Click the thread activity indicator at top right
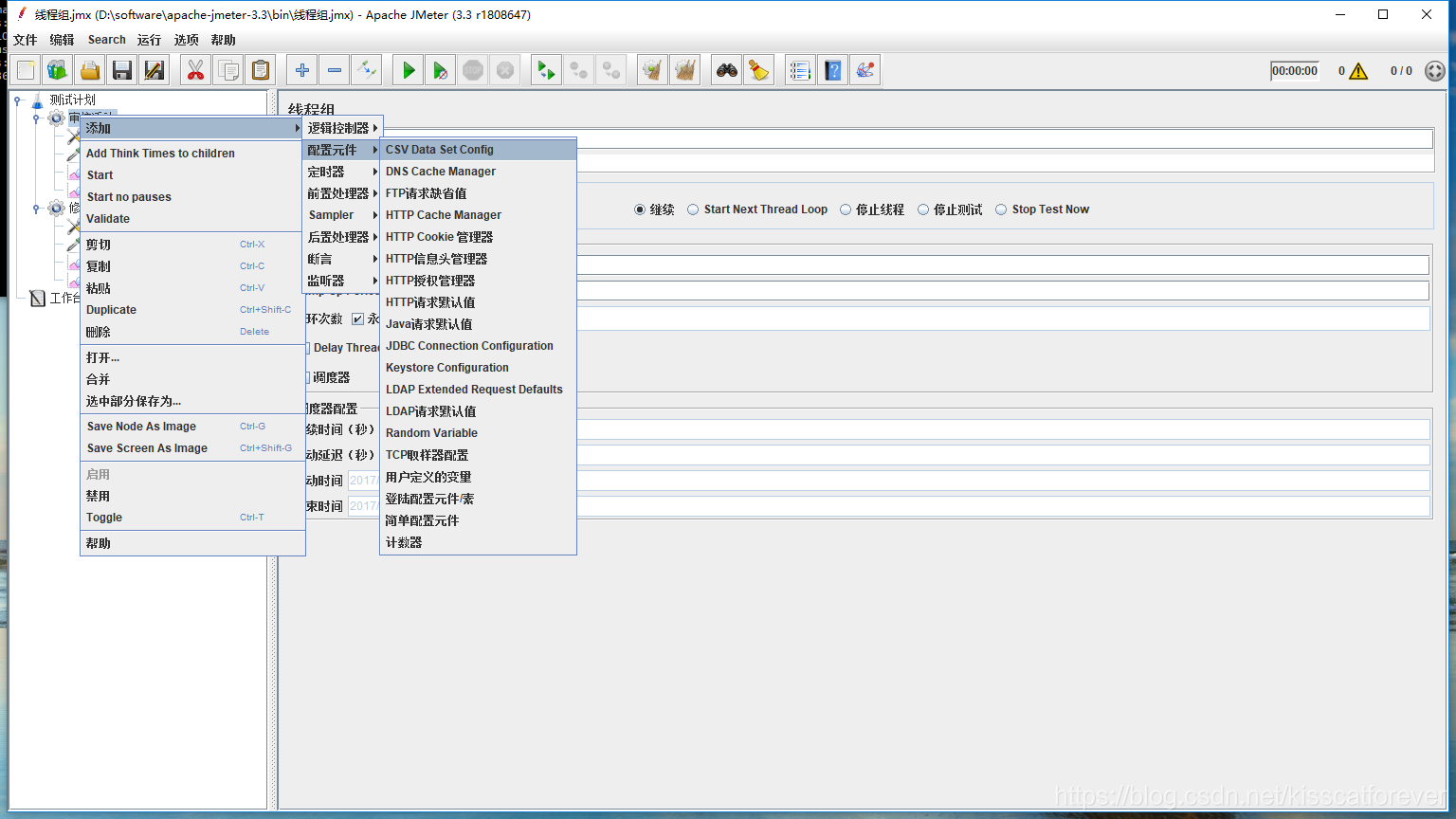The width and height of the screenshot is (1456, 819). pyautogui.click(x=1435, y=71)
